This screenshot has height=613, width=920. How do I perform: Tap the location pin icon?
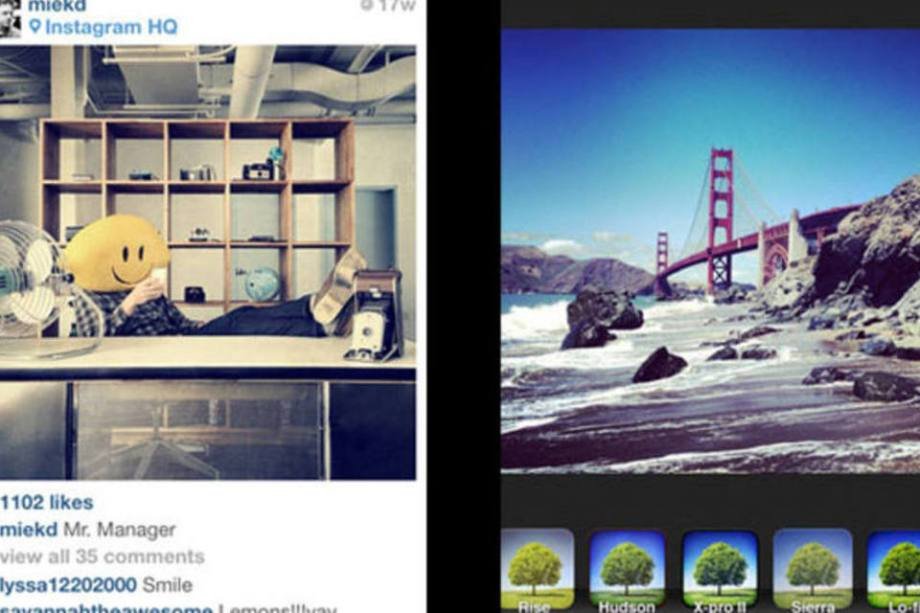(35, 26)
